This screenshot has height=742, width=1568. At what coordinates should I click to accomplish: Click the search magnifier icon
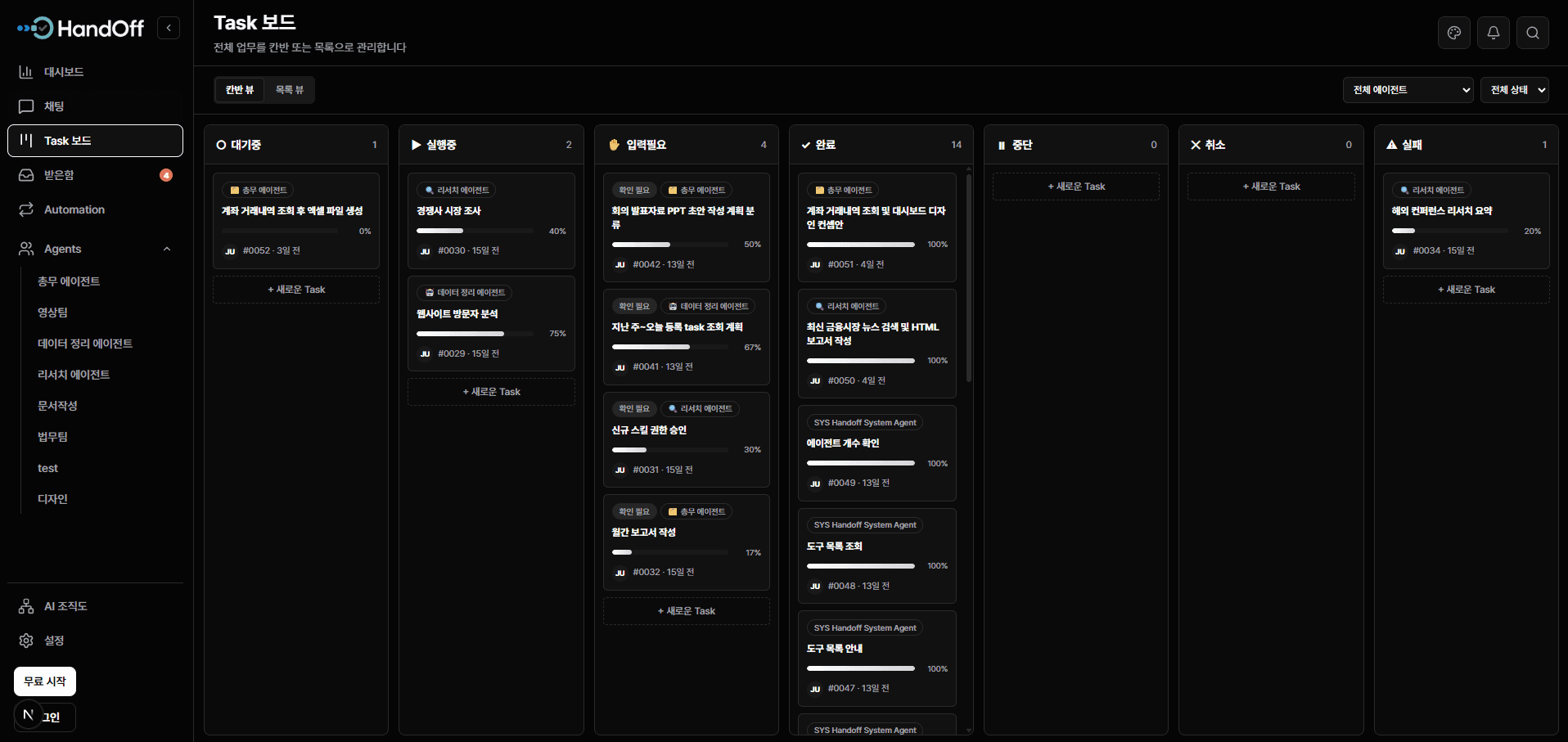[1533, 33]
